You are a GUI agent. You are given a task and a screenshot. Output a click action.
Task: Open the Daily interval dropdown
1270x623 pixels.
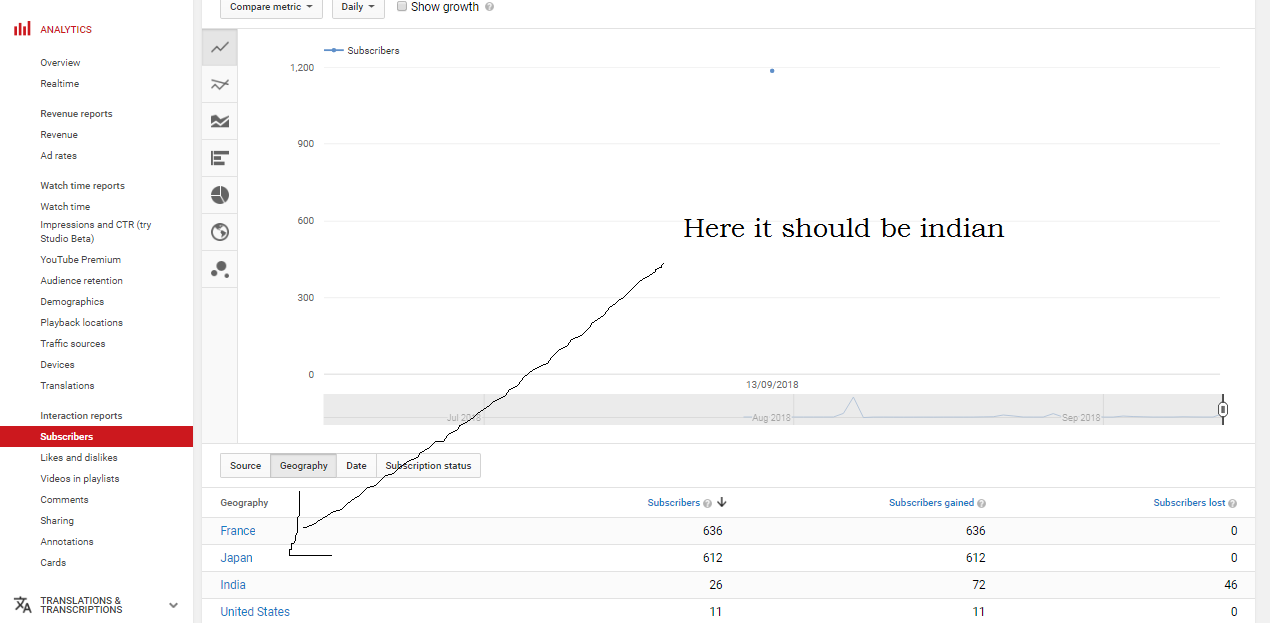point(358,7)
